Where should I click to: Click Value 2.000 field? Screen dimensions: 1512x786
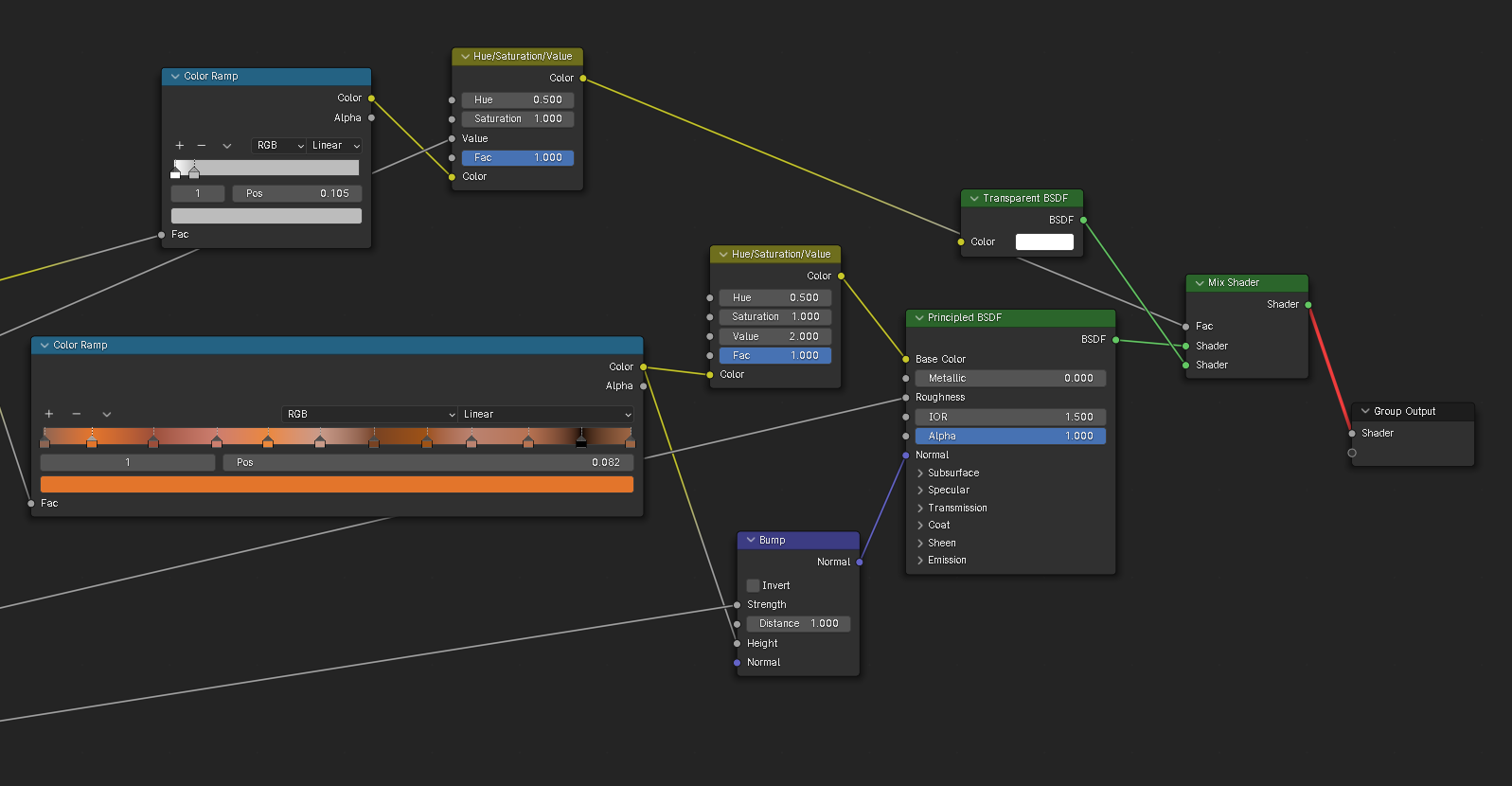click(x=775, y=337)
